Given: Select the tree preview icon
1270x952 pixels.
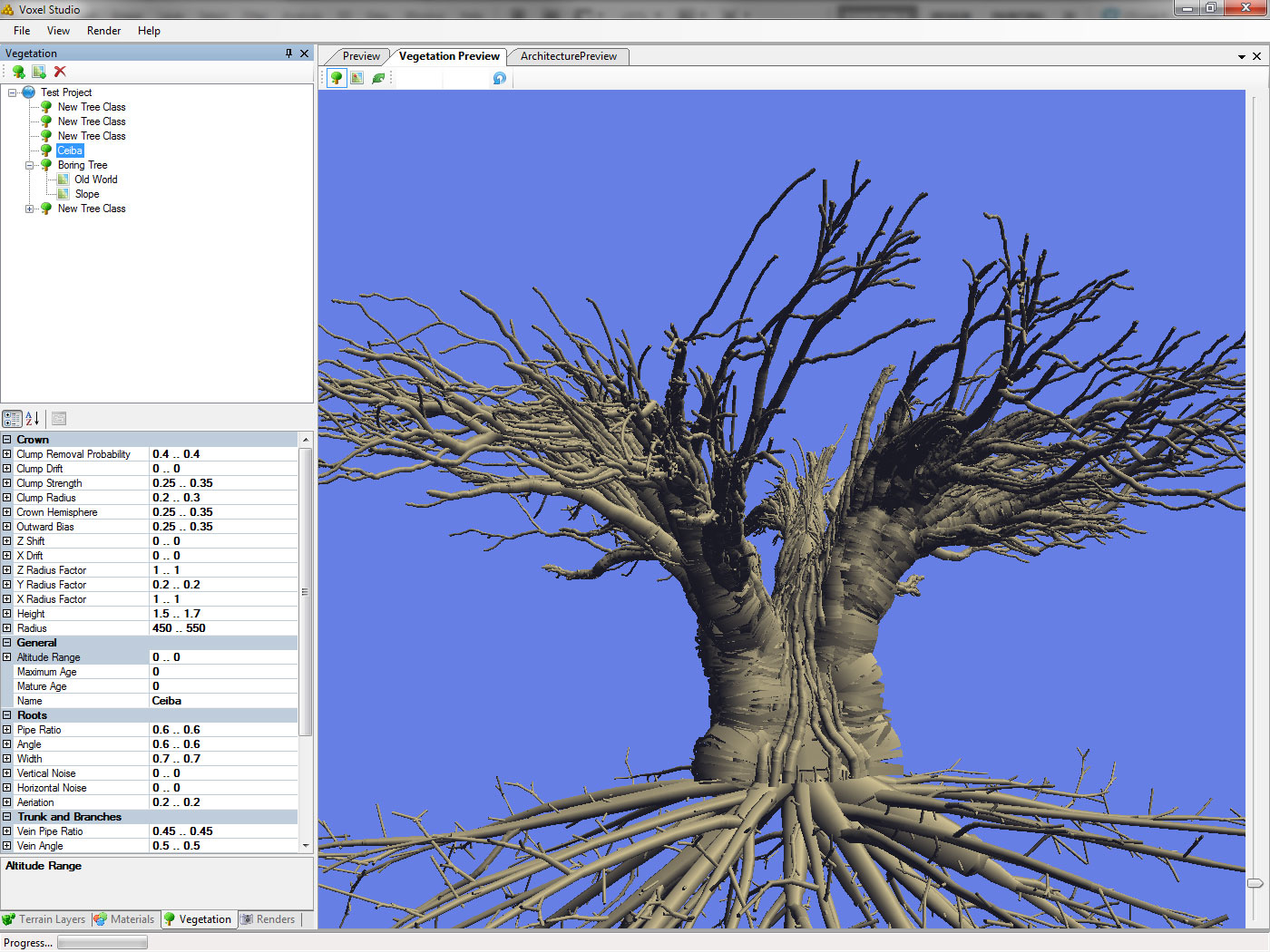Looking at the screenshot, I should [336, 78].
